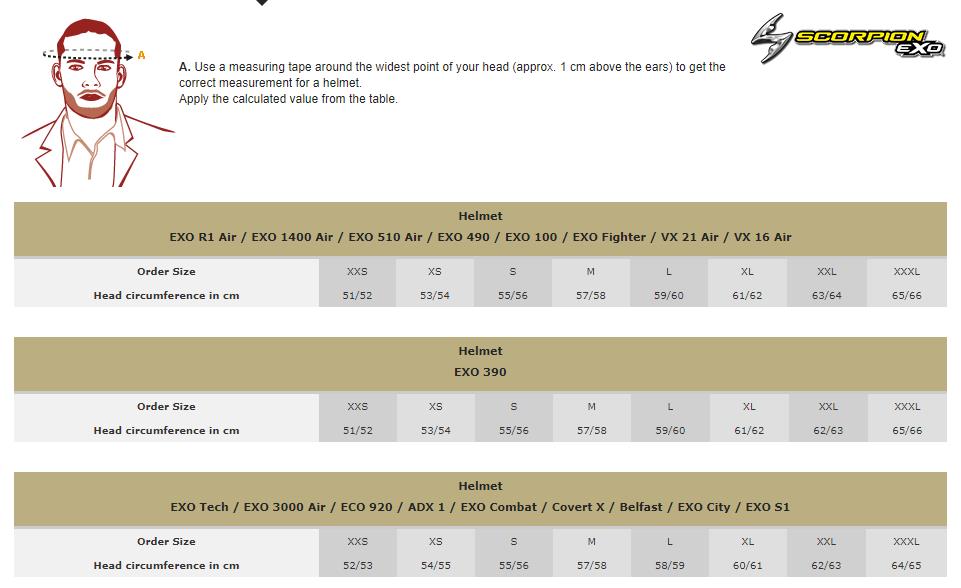Image resolution: width=961 pixels, height=588 pixels.
Task: Click Order Size label in EXO 390 table
Action: tap(166, 407)
